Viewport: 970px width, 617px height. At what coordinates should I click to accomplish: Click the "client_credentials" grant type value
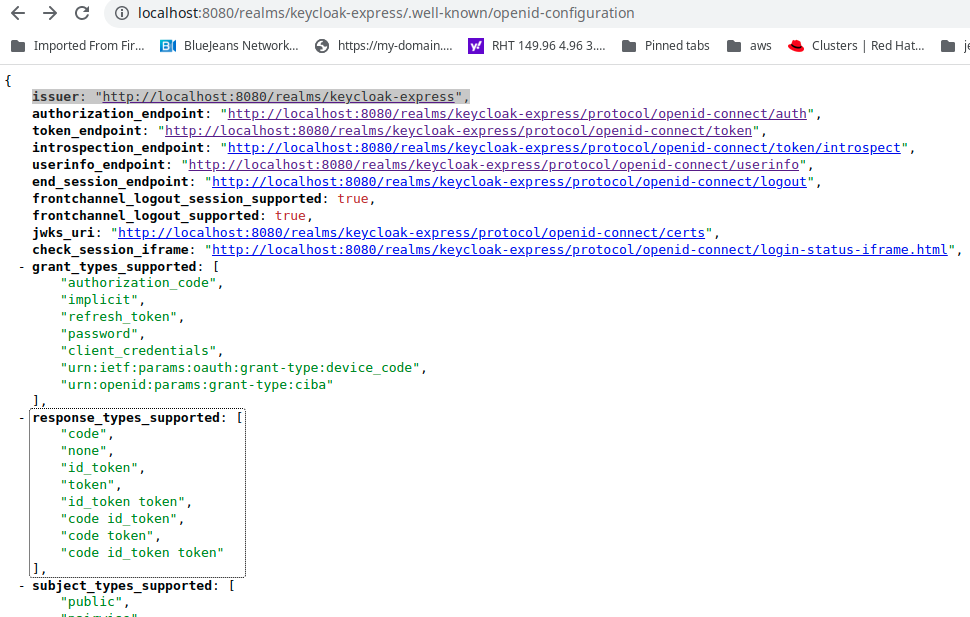[x=139, y=351]
